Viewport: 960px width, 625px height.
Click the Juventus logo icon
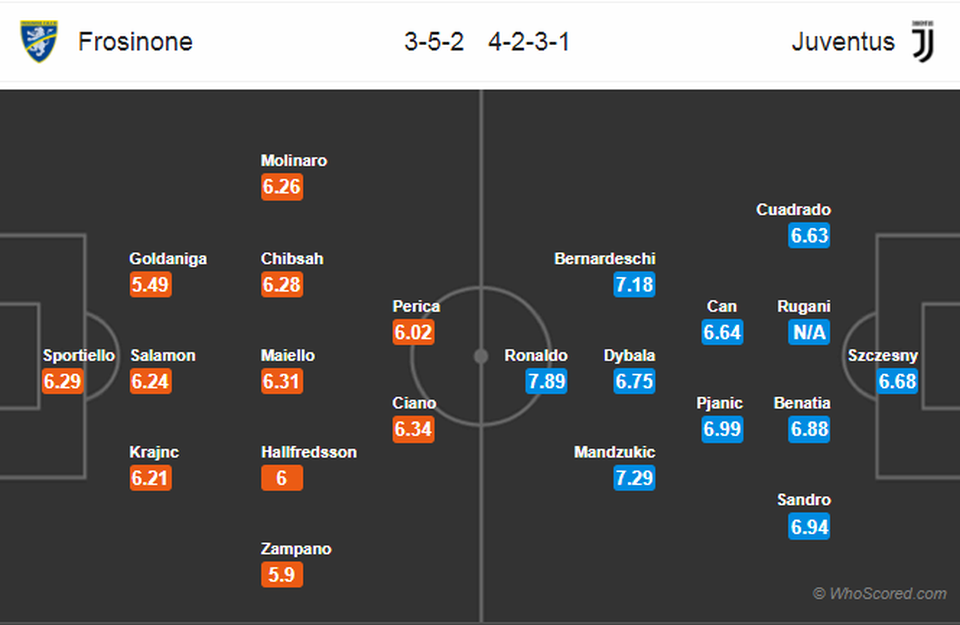[x=923, y=41]
